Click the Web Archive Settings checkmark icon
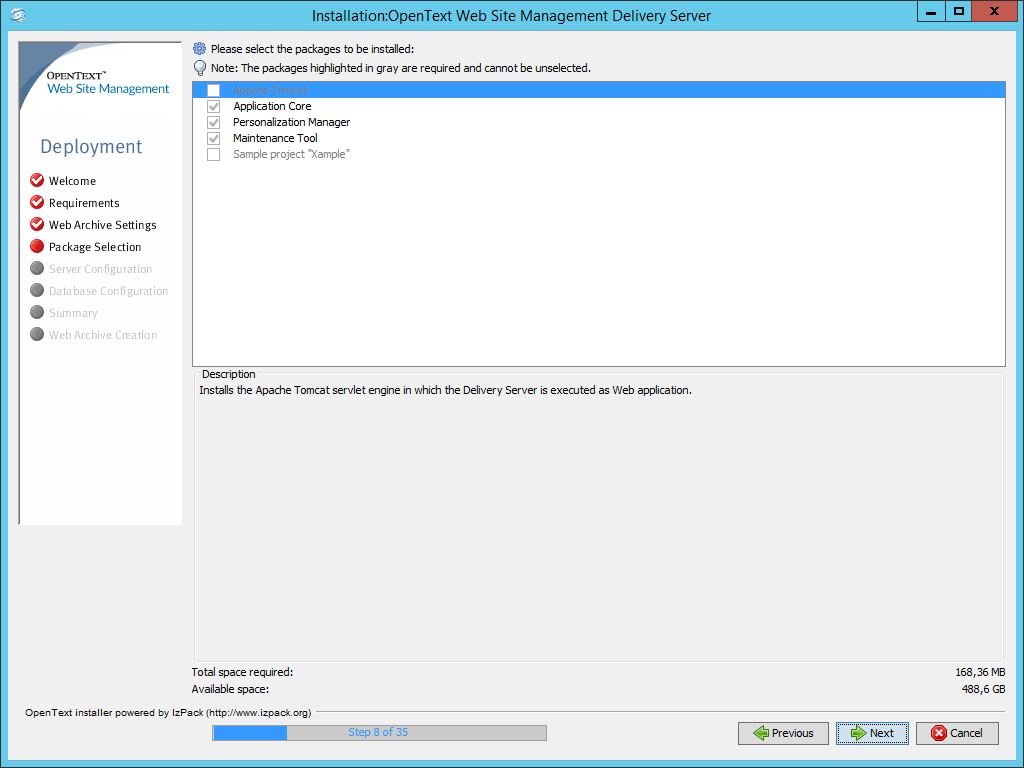 pos(37,225)
